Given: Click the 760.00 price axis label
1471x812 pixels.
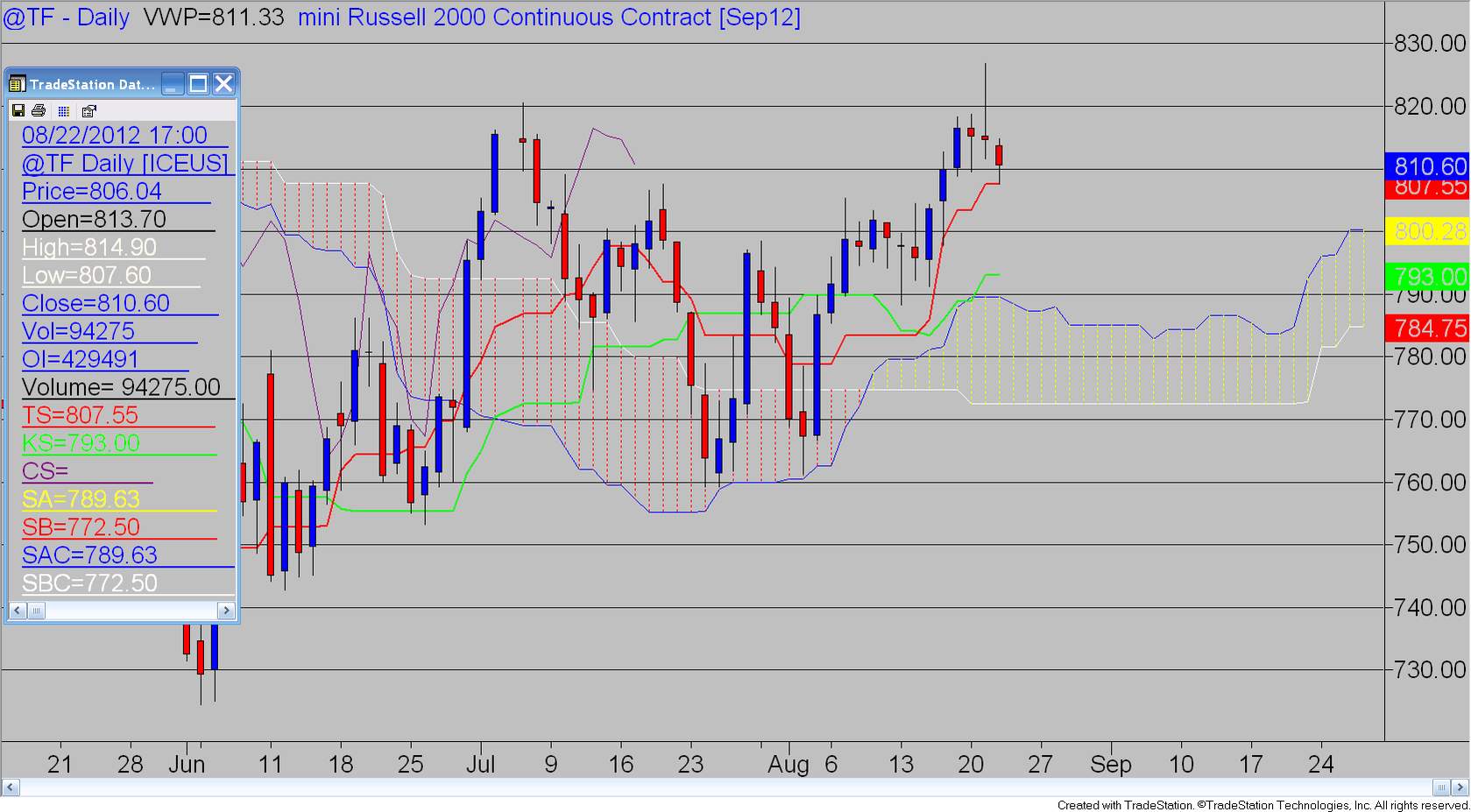Looking at the screenshot, I should coord(1430,482).
